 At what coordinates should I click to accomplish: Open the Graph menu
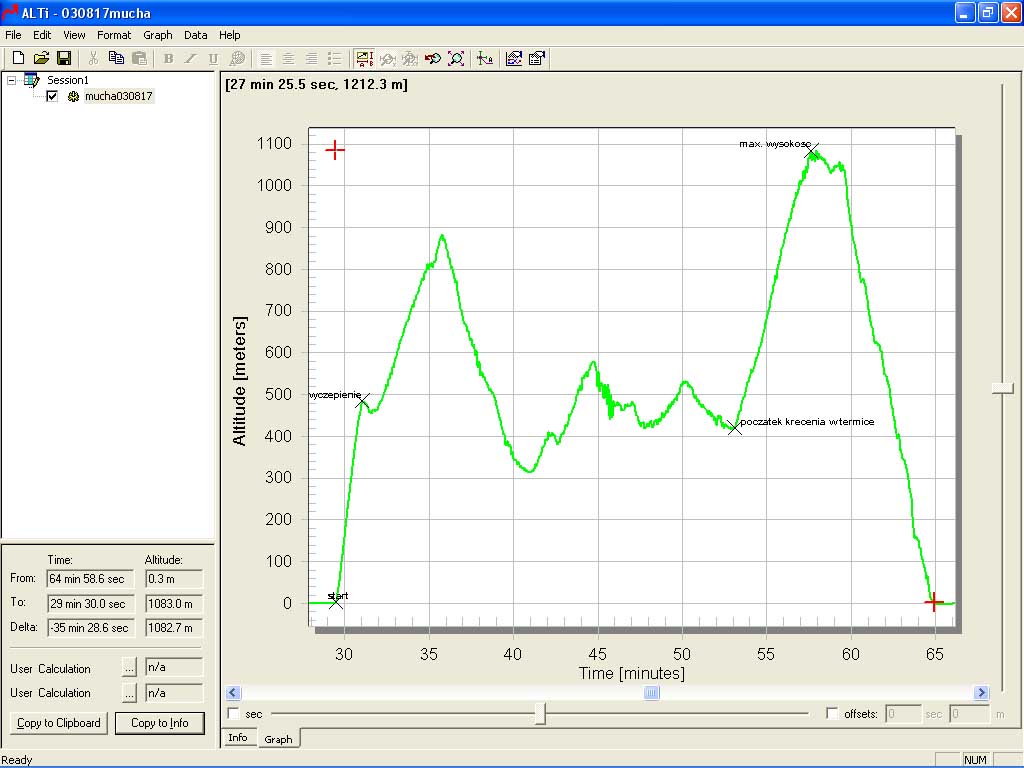click(157, 35)
